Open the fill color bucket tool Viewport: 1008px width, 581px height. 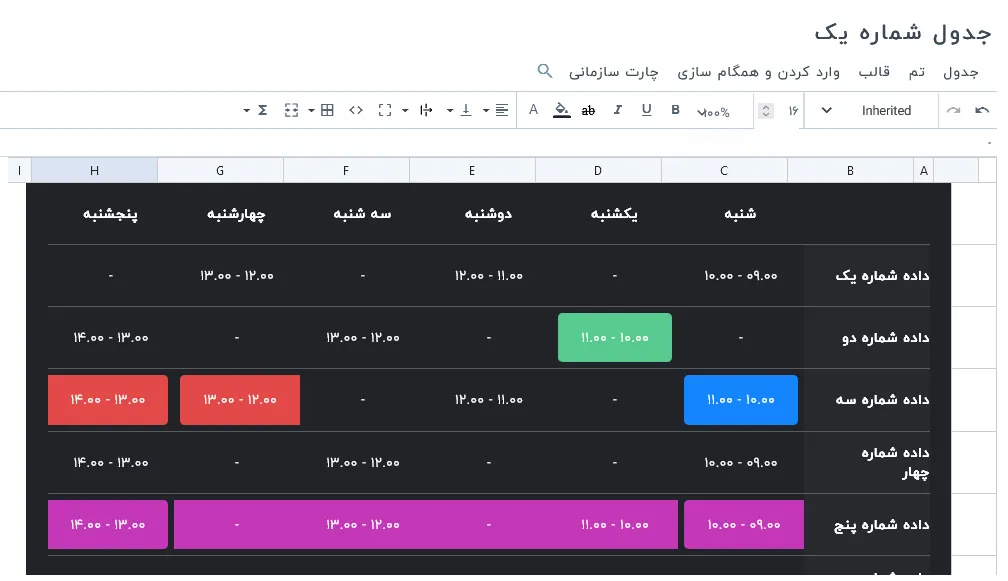coord(561,110)
